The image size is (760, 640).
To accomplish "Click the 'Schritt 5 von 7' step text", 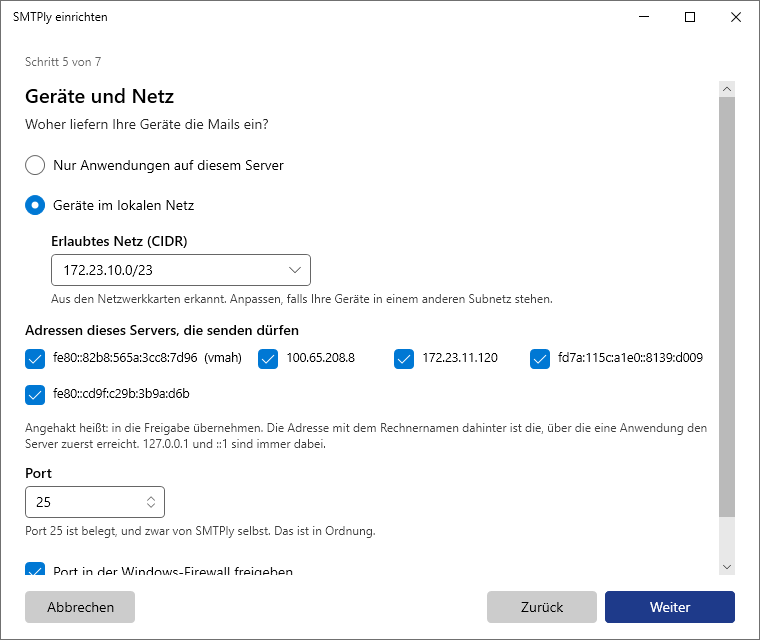I will point(63,62).
